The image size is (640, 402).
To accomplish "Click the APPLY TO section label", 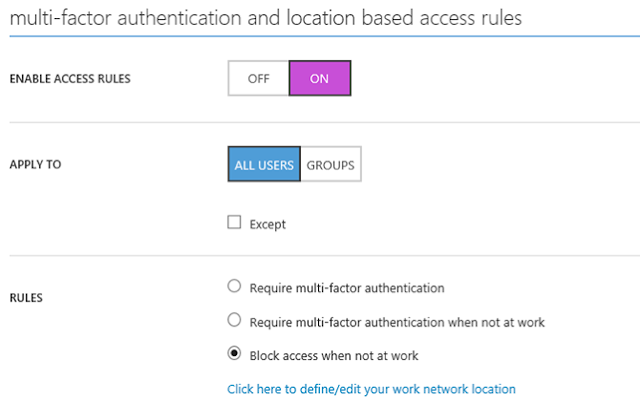I will point(35,165).
